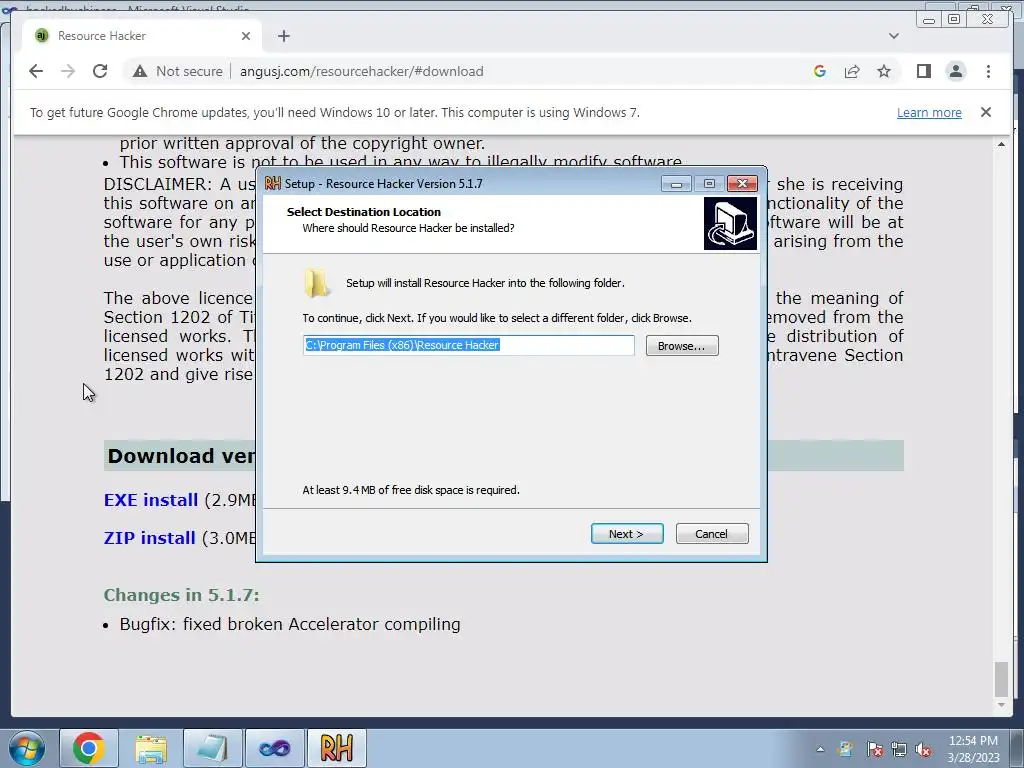The height and width of the screenshot is (768, 1024).
Task: Select the Resource Hacker browser tab
Action: (141, 36)
